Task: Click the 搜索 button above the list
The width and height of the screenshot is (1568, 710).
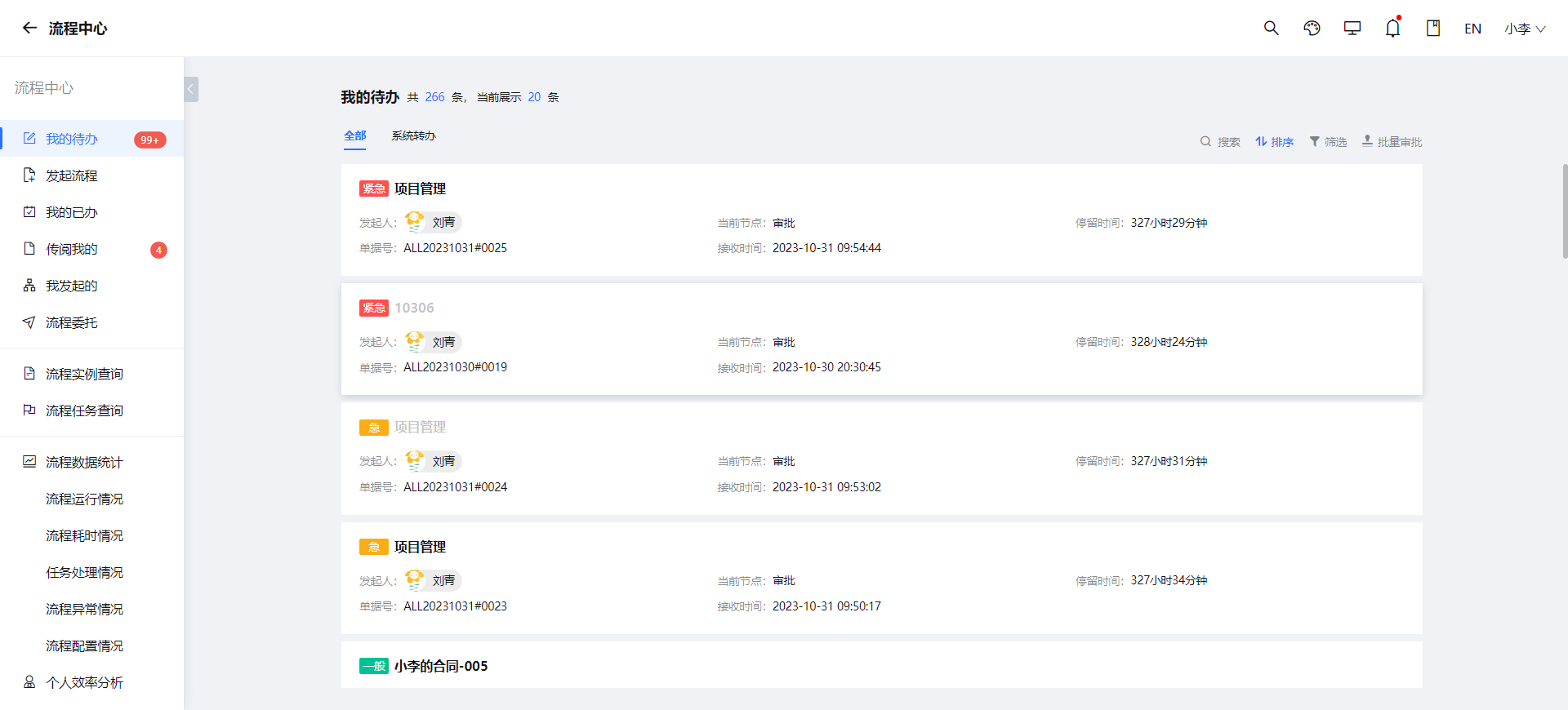Action: 1220,142
